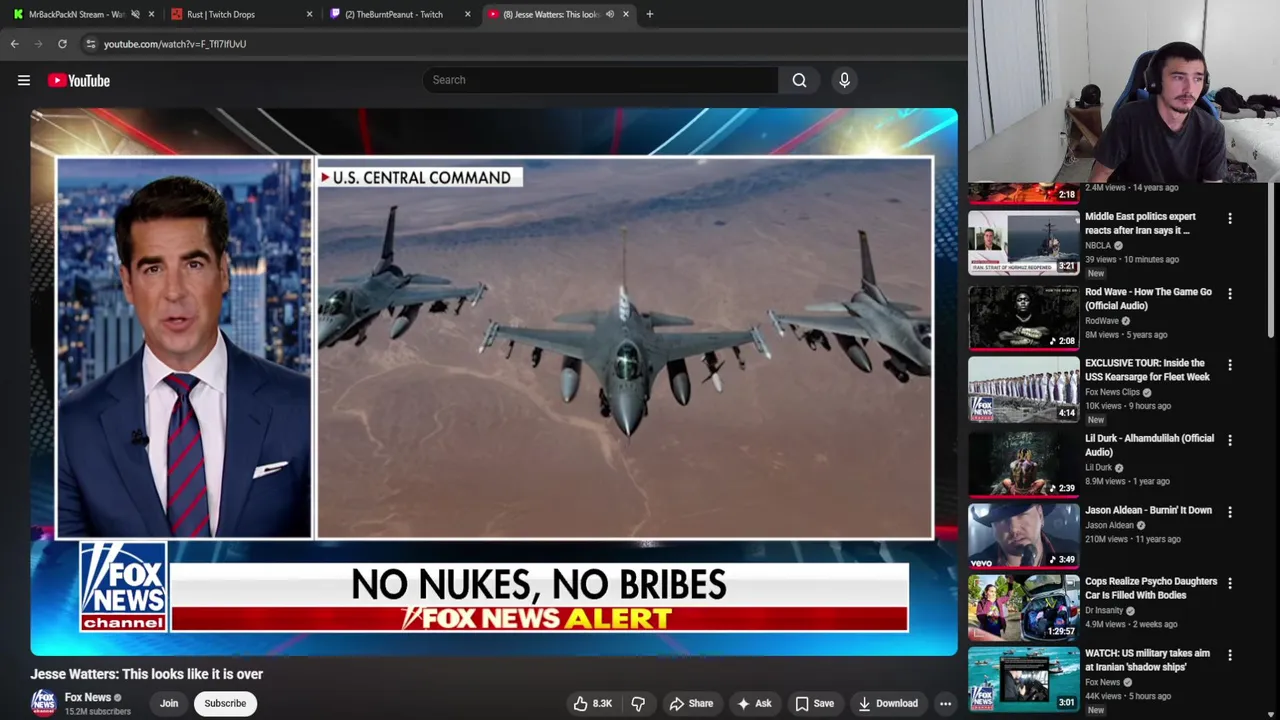Mute the Jesse Watters tab audio icon
Image resolution: width=1280 pixels, height=720 pixels.
(609, 14)
